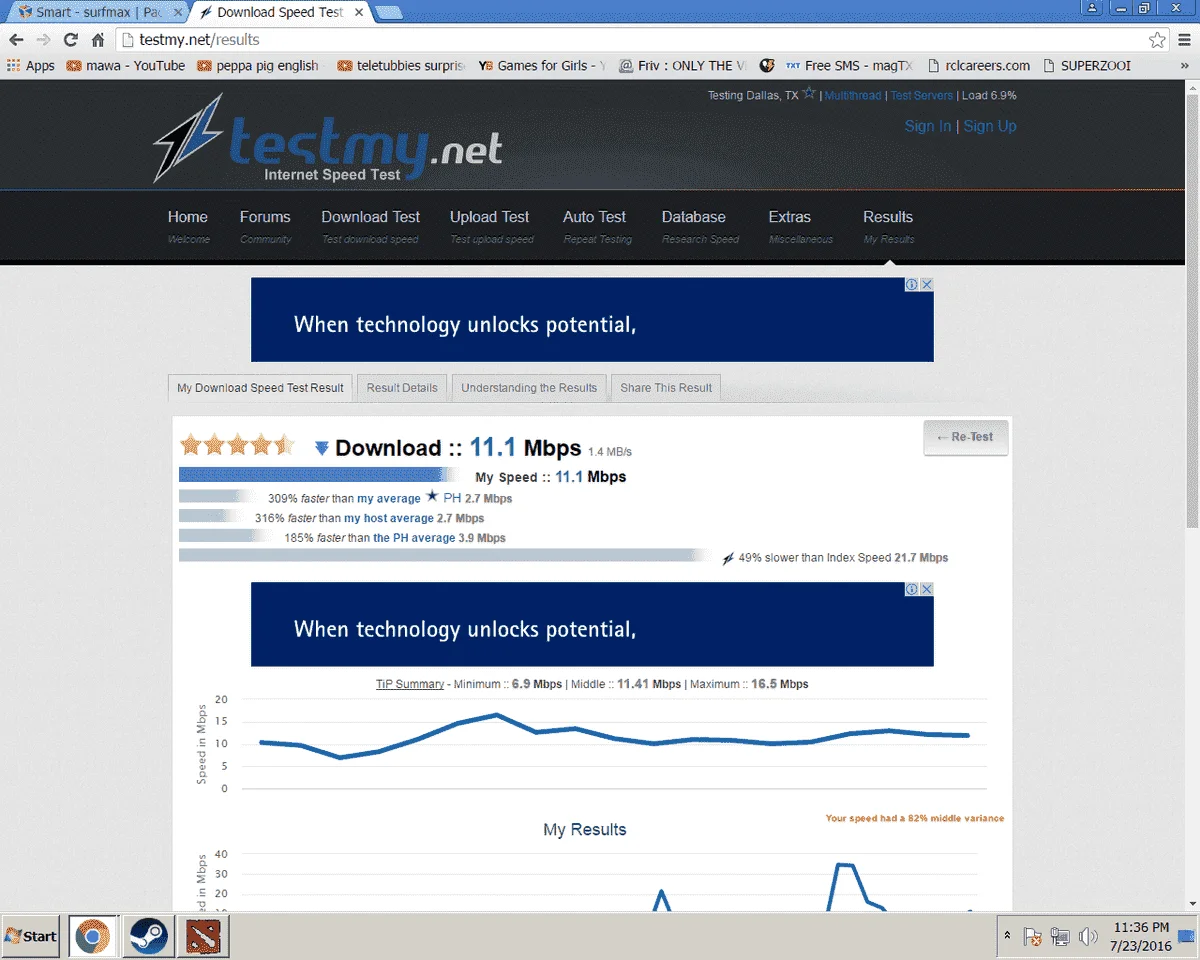Image resolution: width=1200 pixels, height=960 pixels.
Task: Click the star next to Dallas, TX
Action: (809, 94)
